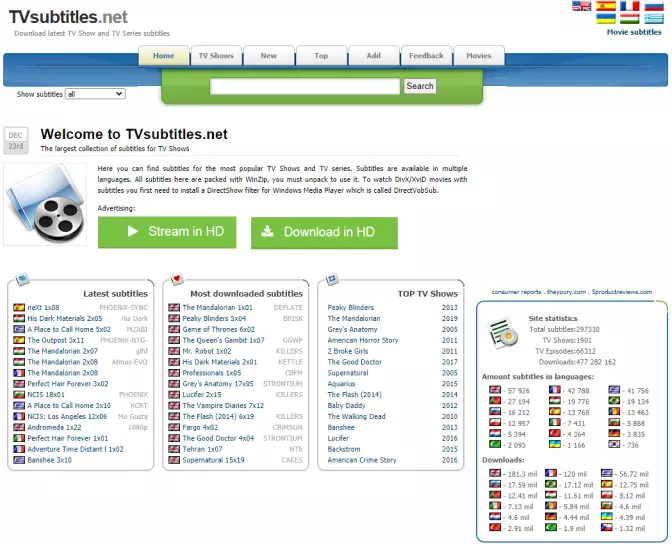Select the English flag in the header
672x544 pixels.
581,6
